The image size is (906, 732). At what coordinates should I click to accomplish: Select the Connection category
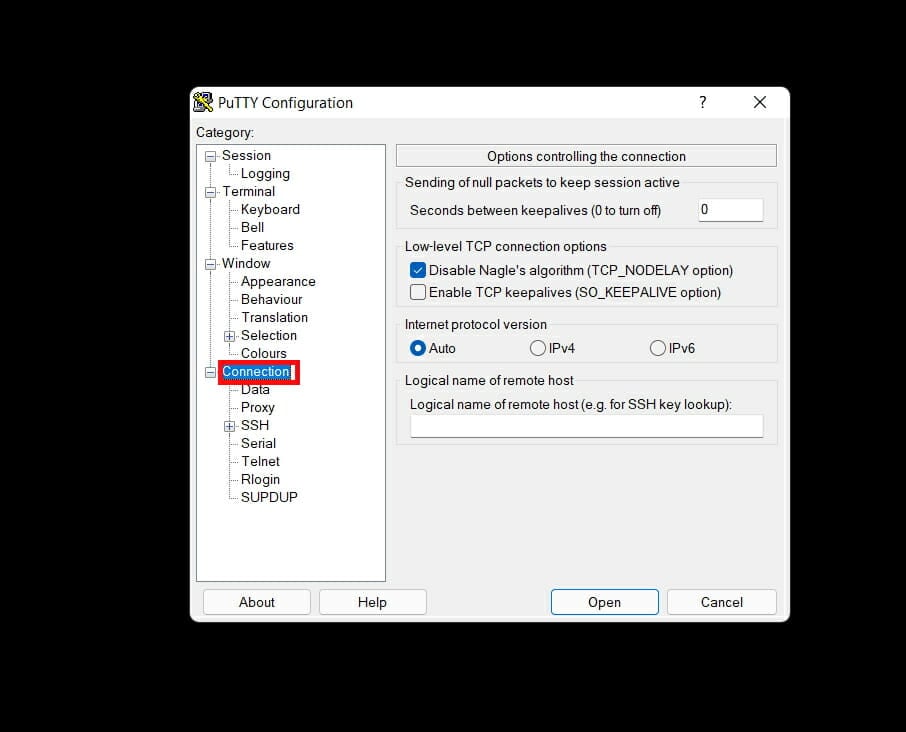[258, 371]
